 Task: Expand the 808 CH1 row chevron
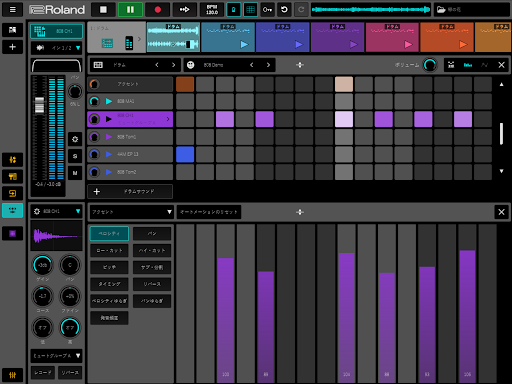click(x=168, y=119)
